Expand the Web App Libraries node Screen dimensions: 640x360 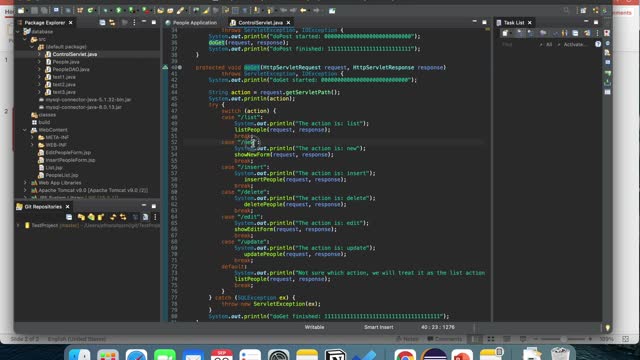tap(25, 183)
